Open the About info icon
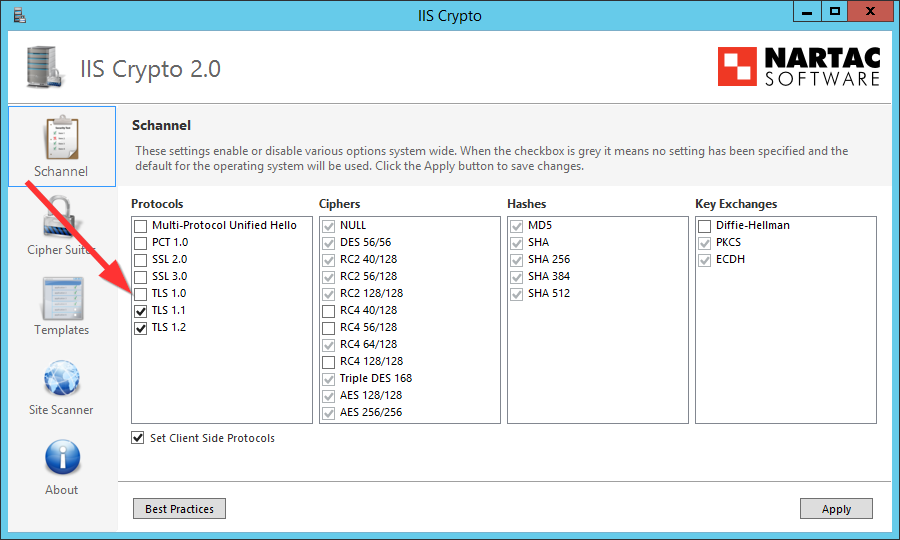 point(63,457)
